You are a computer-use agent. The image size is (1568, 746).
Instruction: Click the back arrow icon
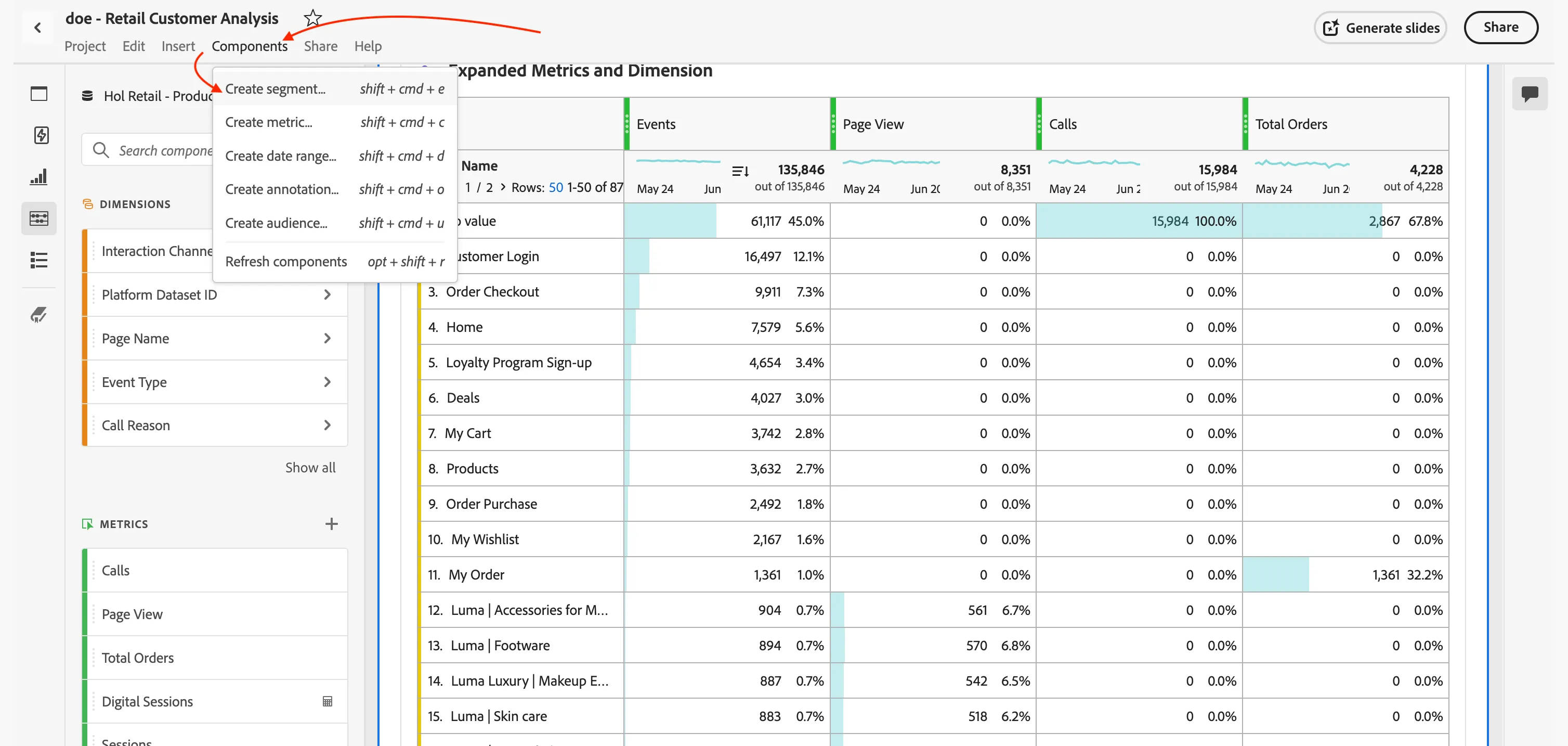(38, 28)
